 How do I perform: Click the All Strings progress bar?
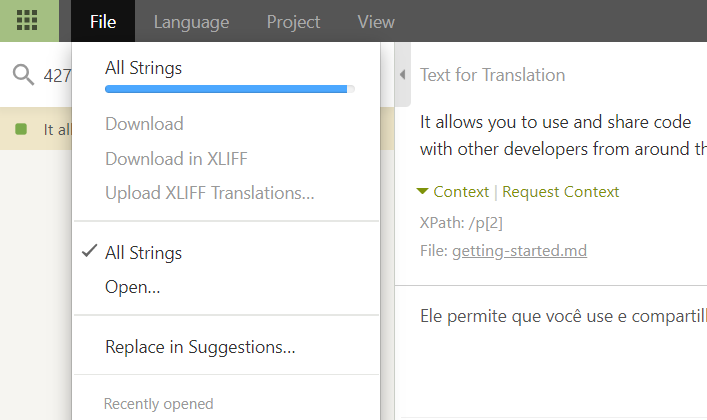tap(230, 89)
